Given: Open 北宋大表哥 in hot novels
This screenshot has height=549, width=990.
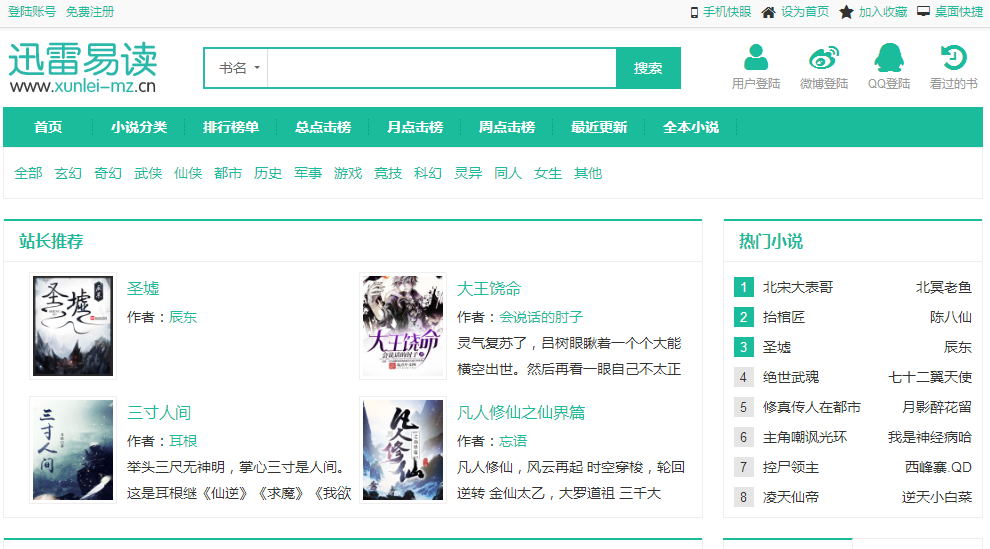Looking at the screenshot, I should 798,287.
